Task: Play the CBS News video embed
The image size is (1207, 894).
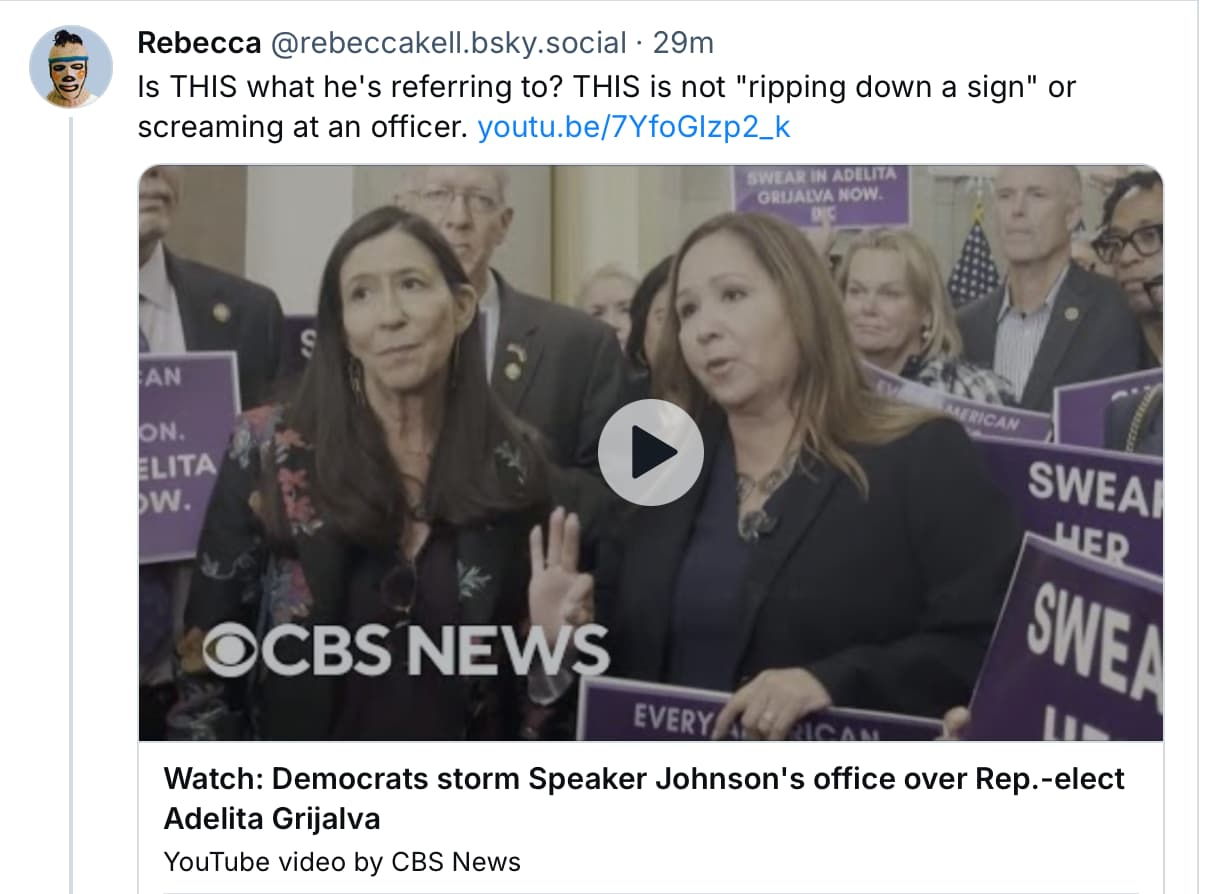Action: (650, 452)
